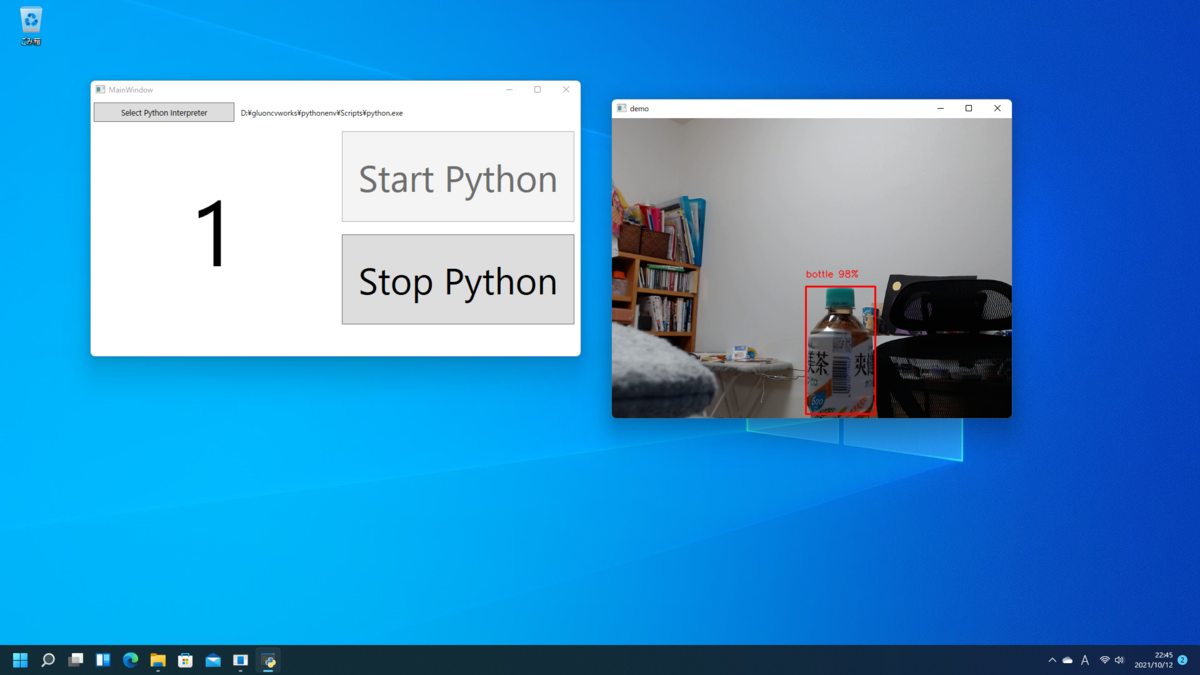
Task: Close the MainWindow window
Action: [566, 90]
